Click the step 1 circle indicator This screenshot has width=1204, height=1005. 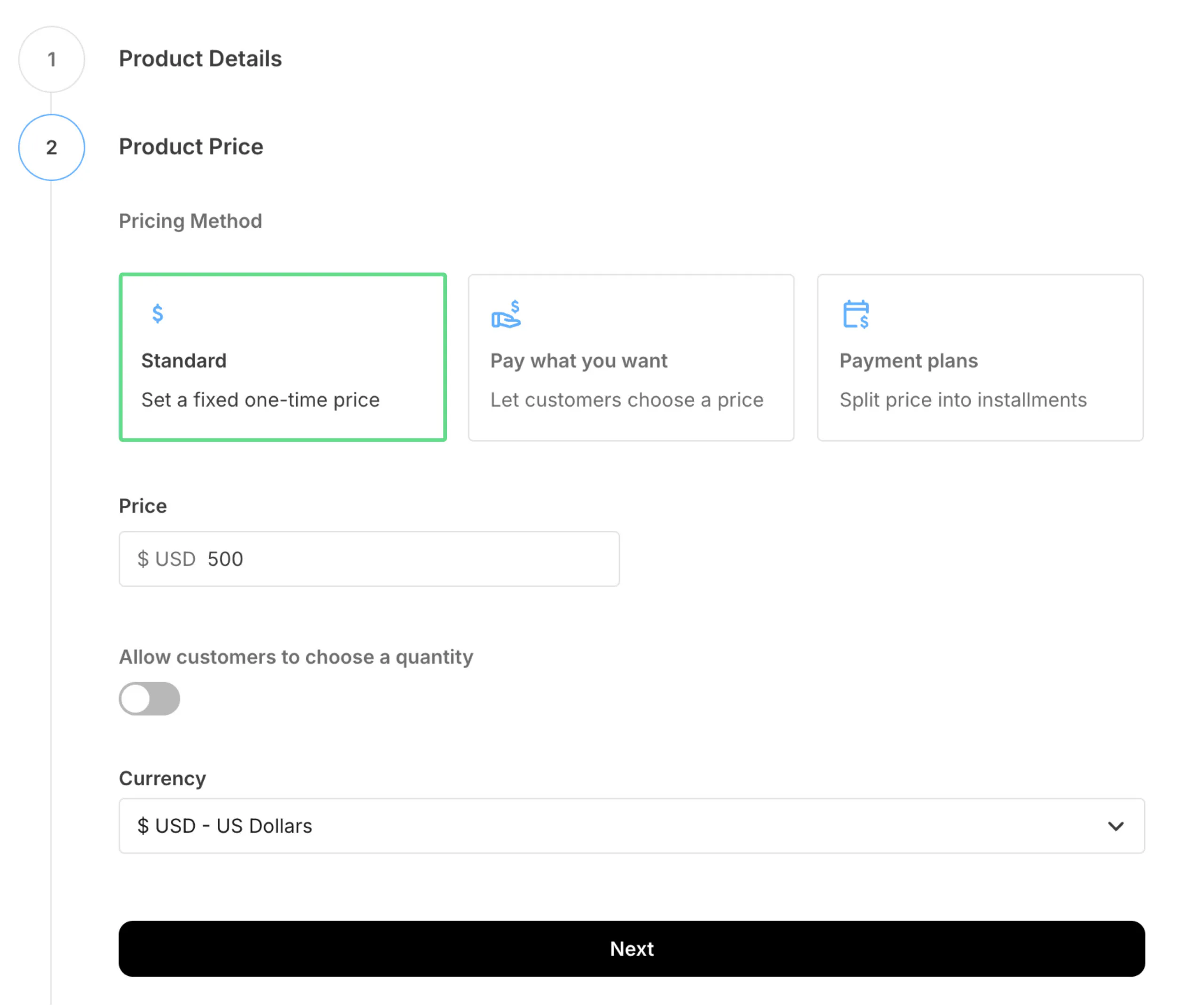52,59
